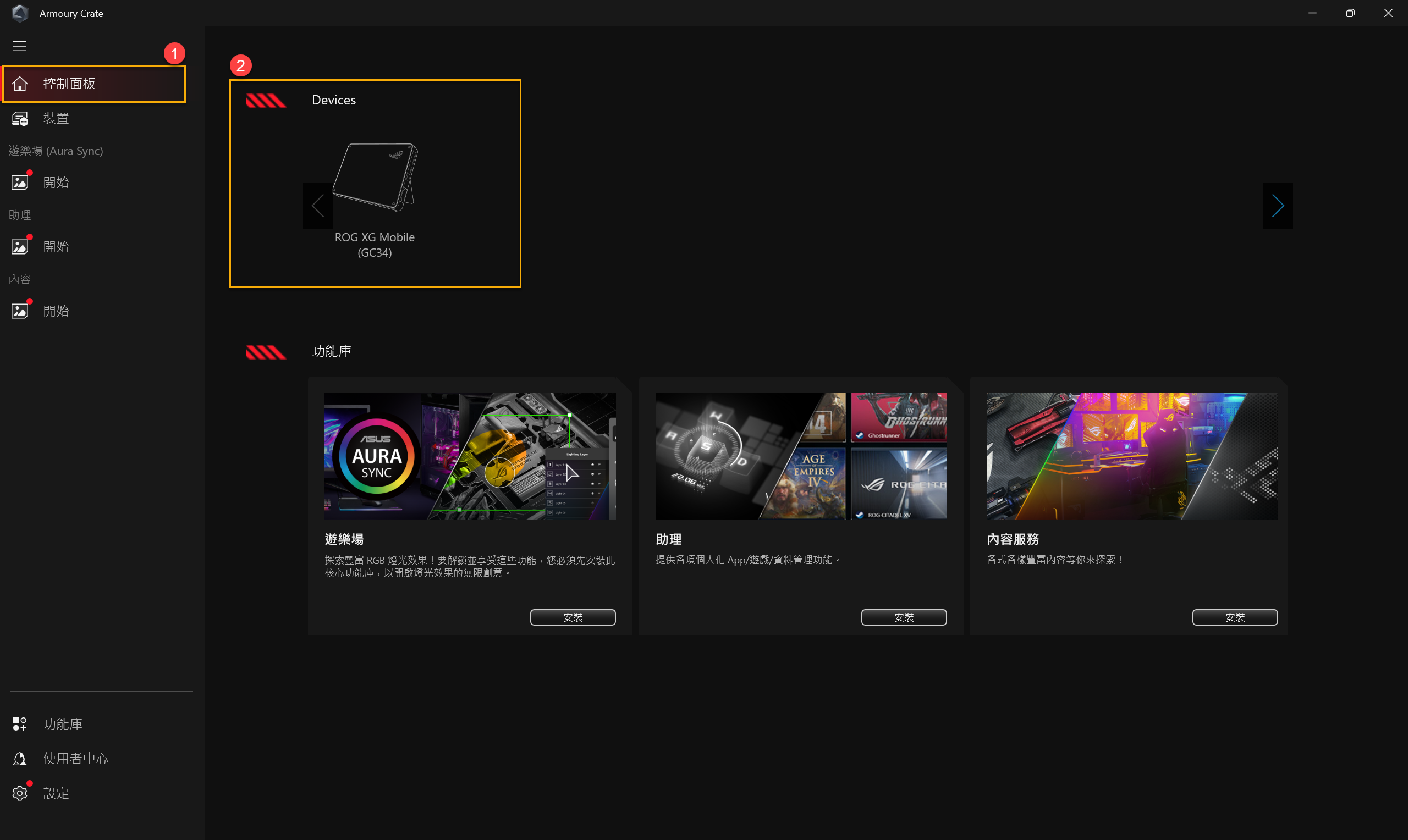Click the device icon beside 裝置
This screenshot has height=840, width=1408.
(20, 118)
